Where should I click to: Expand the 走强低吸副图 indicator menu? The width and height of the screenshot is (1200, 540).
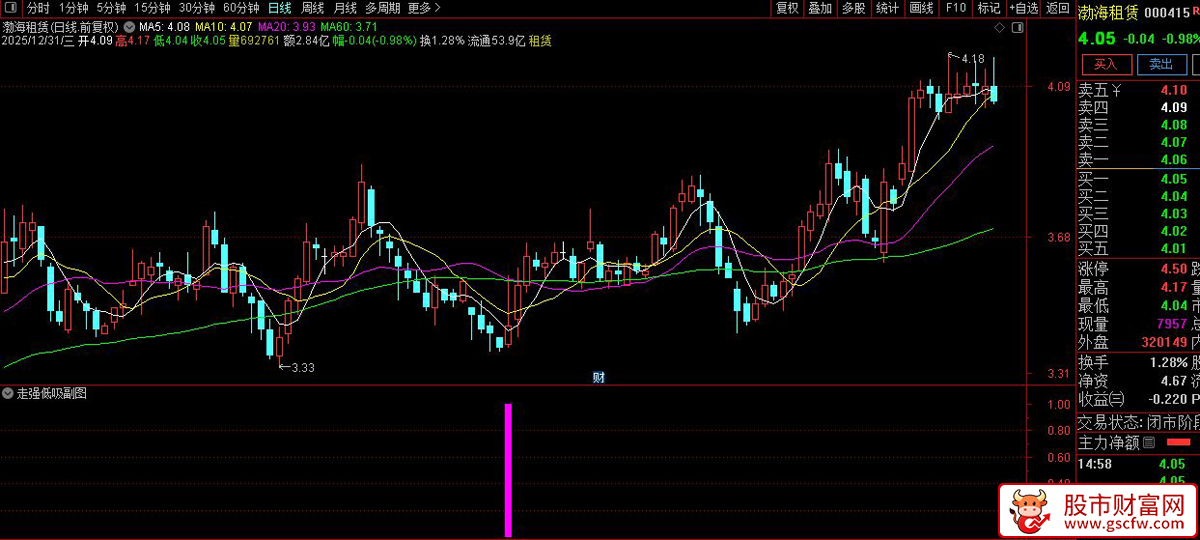[9, 394]
